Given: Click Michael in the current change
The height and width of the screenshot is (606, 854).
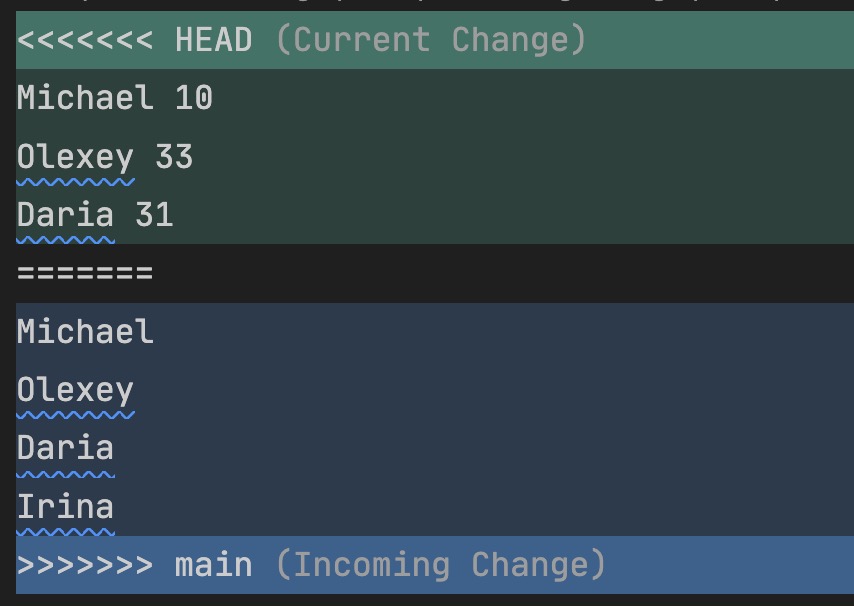Looking at the screenshot, I should [85, 98].
